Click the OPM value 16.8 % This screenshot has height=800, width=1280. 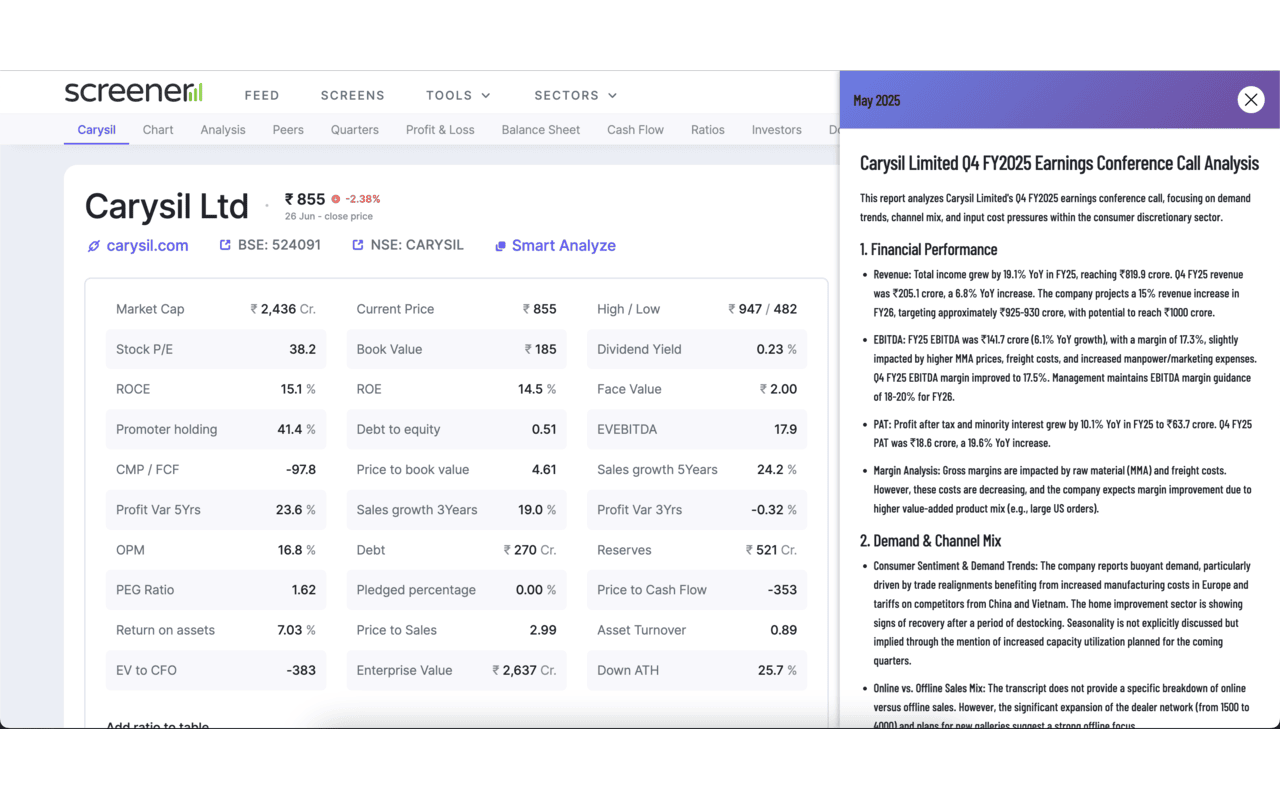(x=297, y=550)
